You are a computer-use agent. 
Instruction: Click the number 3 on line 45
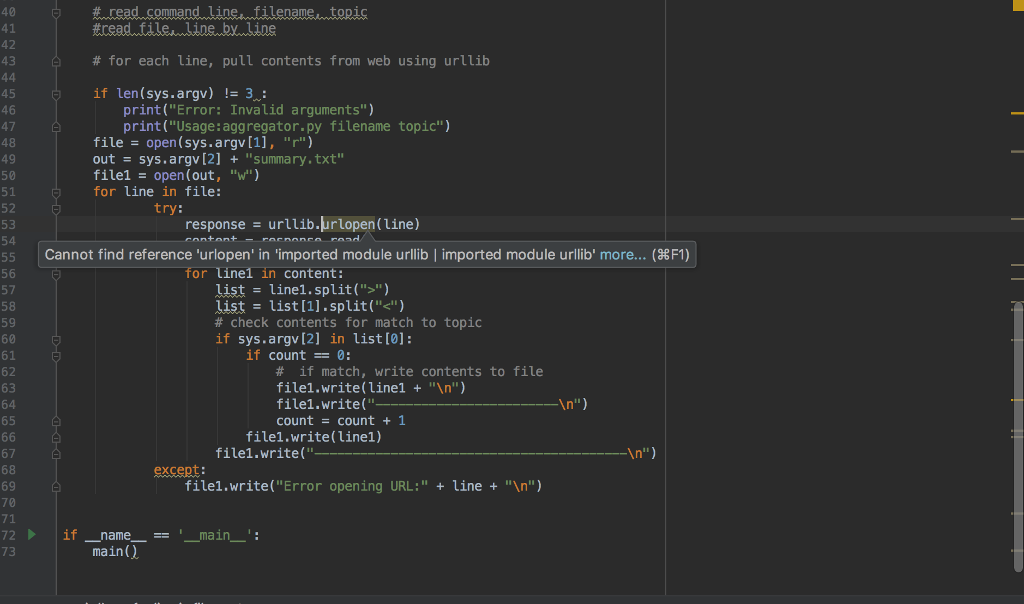[249, 94]
